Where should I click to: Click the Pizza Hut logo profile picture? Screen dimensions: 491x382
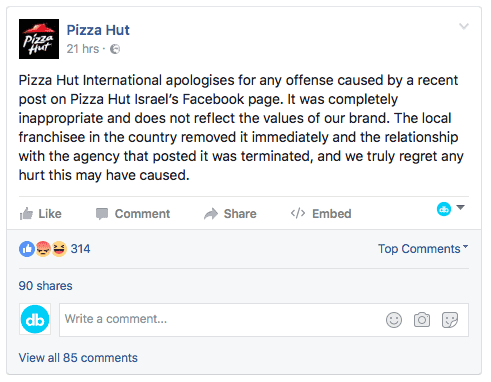pyautogui.click(x=39, y=39)
